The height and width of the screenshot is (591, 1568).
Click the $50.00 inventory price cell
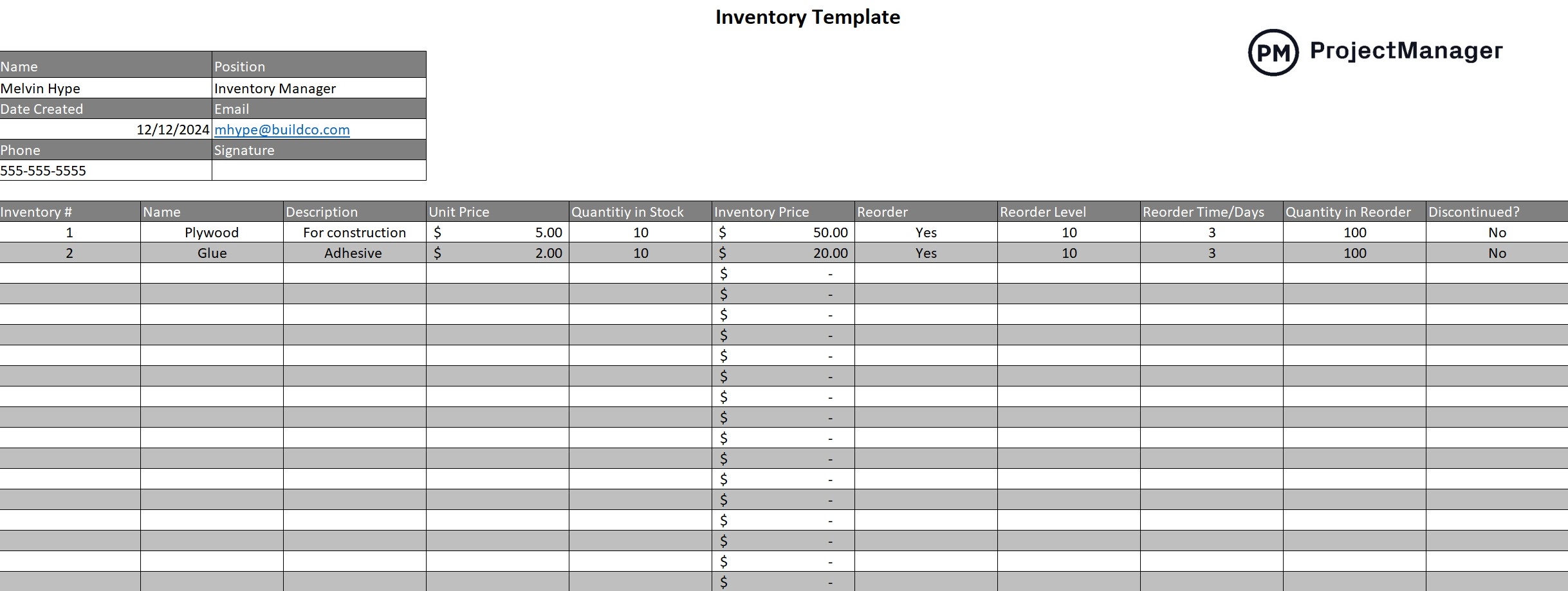[x=783, y=232]
